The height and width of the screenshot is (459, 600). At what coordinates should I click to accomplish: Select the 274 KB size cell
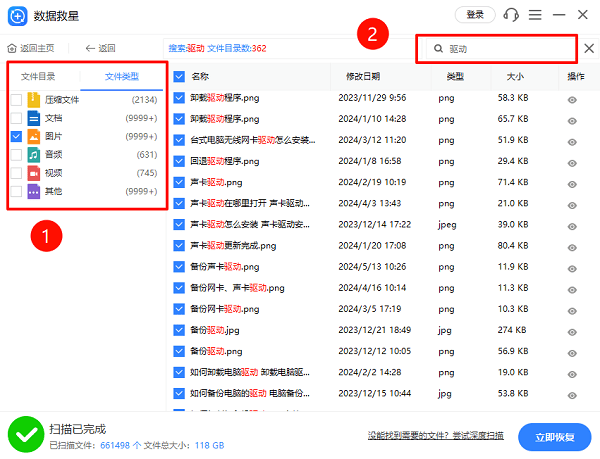point(512,330)
